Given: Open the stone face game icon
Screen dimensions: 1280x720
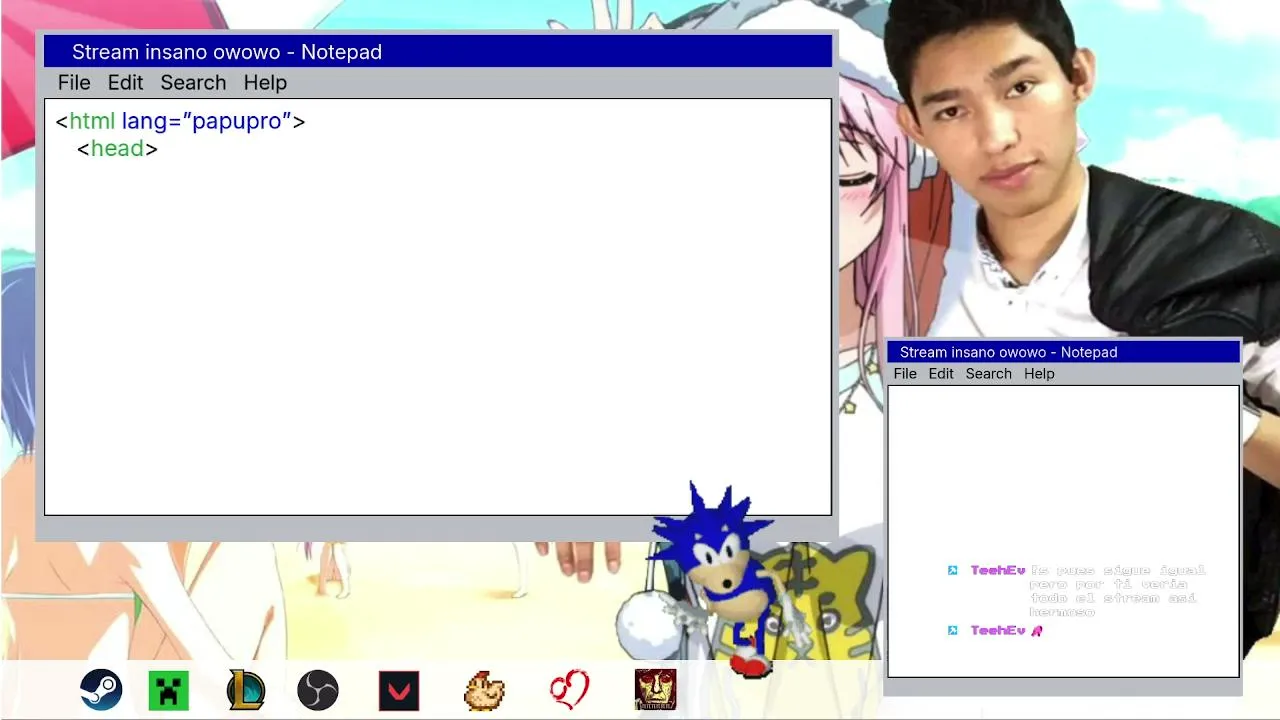Looking at the screenshot, I should point(655,690).
